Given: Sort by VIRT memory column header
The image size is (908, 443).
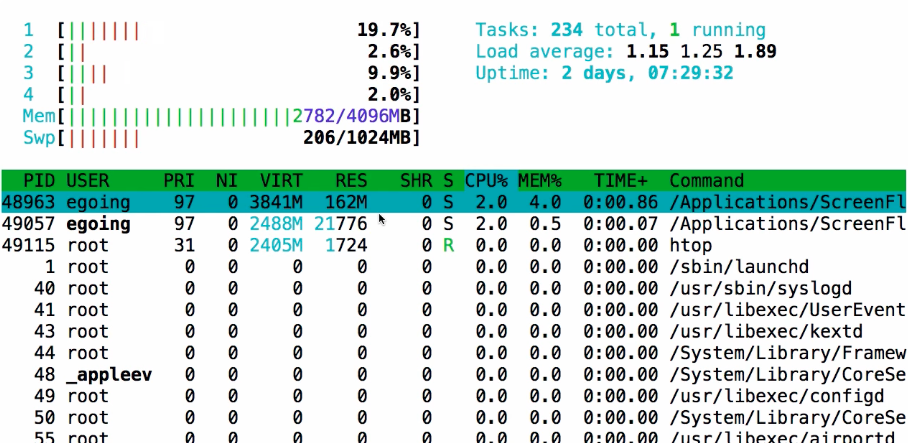Looking at the screenshot, I should 281,181.
